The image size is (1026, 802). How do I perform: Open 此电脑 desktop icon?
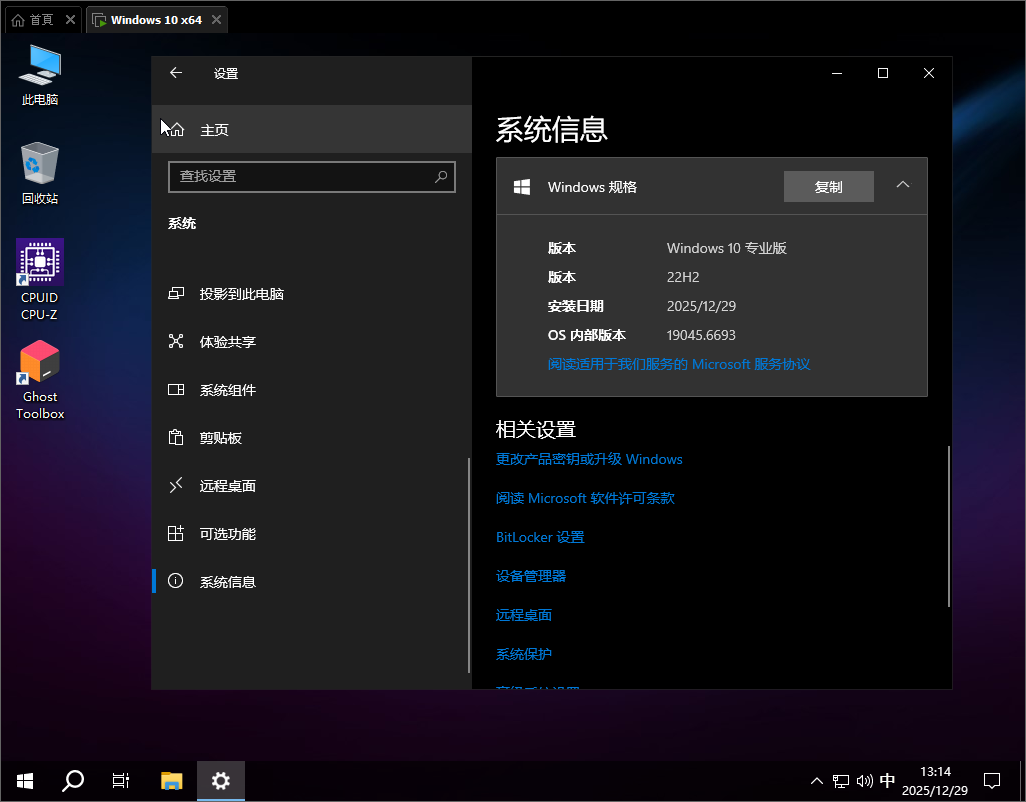[x=40, y=66]
